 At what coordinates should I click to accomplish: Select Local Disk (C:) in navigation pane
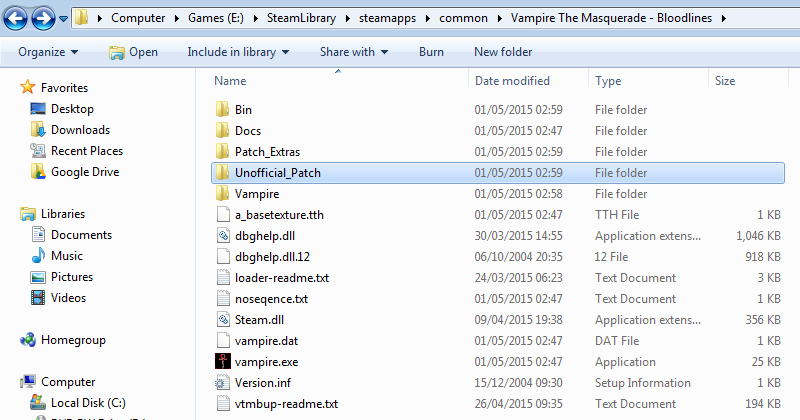point(88,403)
